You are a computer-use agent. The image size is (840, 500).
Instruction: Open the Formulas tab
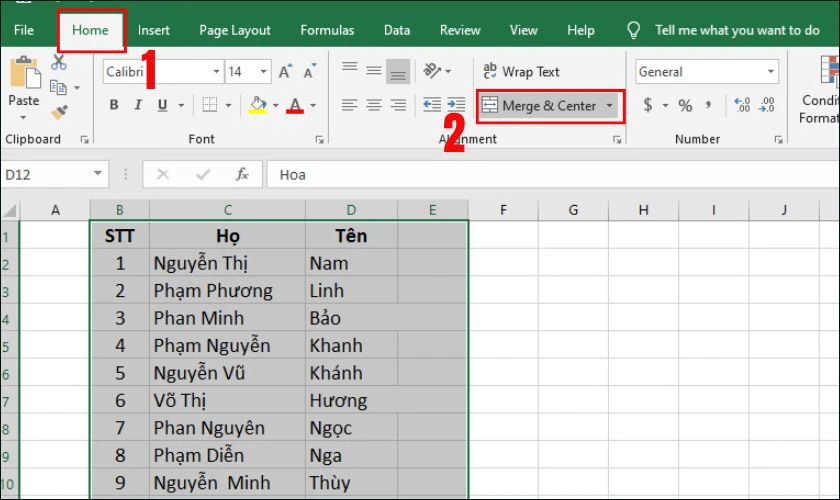point(327,30)
